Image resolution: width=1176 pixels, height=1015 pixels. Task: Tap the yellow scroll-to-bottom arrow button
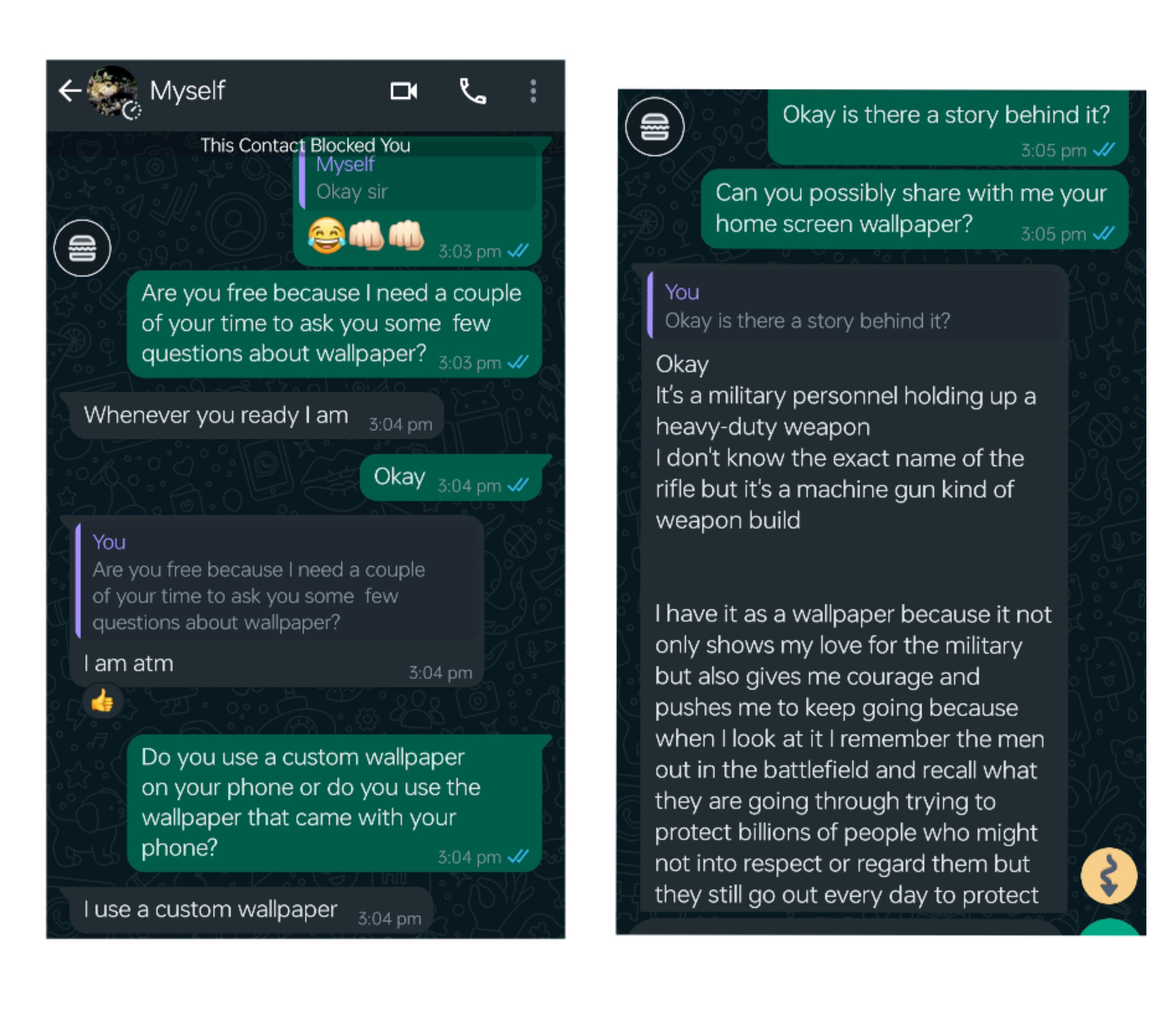point(1109,875)
